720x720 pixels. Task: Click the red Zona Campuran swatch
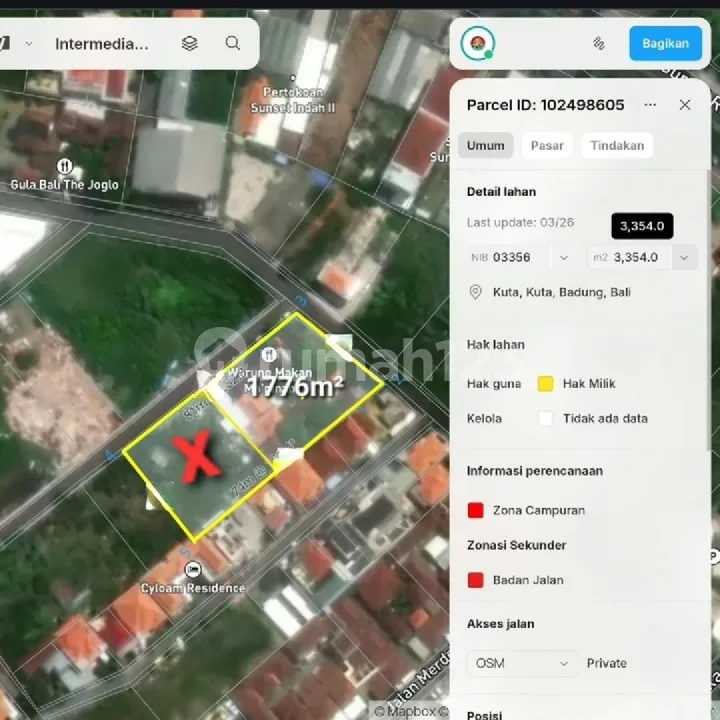tap(475, 511)
